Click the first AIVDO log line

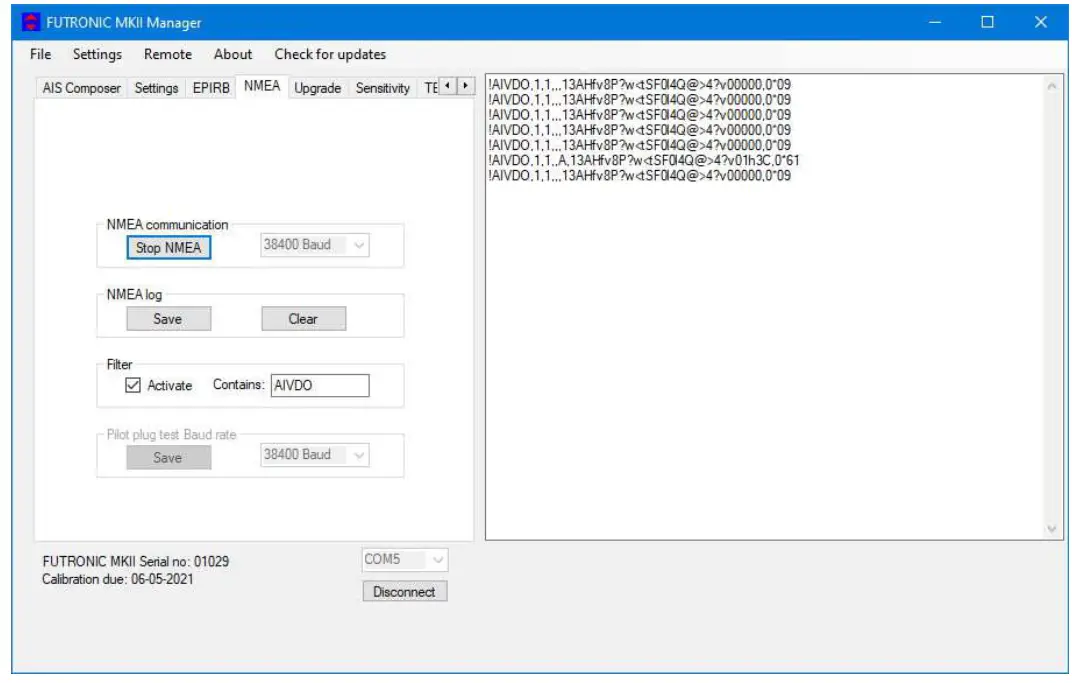639,84
